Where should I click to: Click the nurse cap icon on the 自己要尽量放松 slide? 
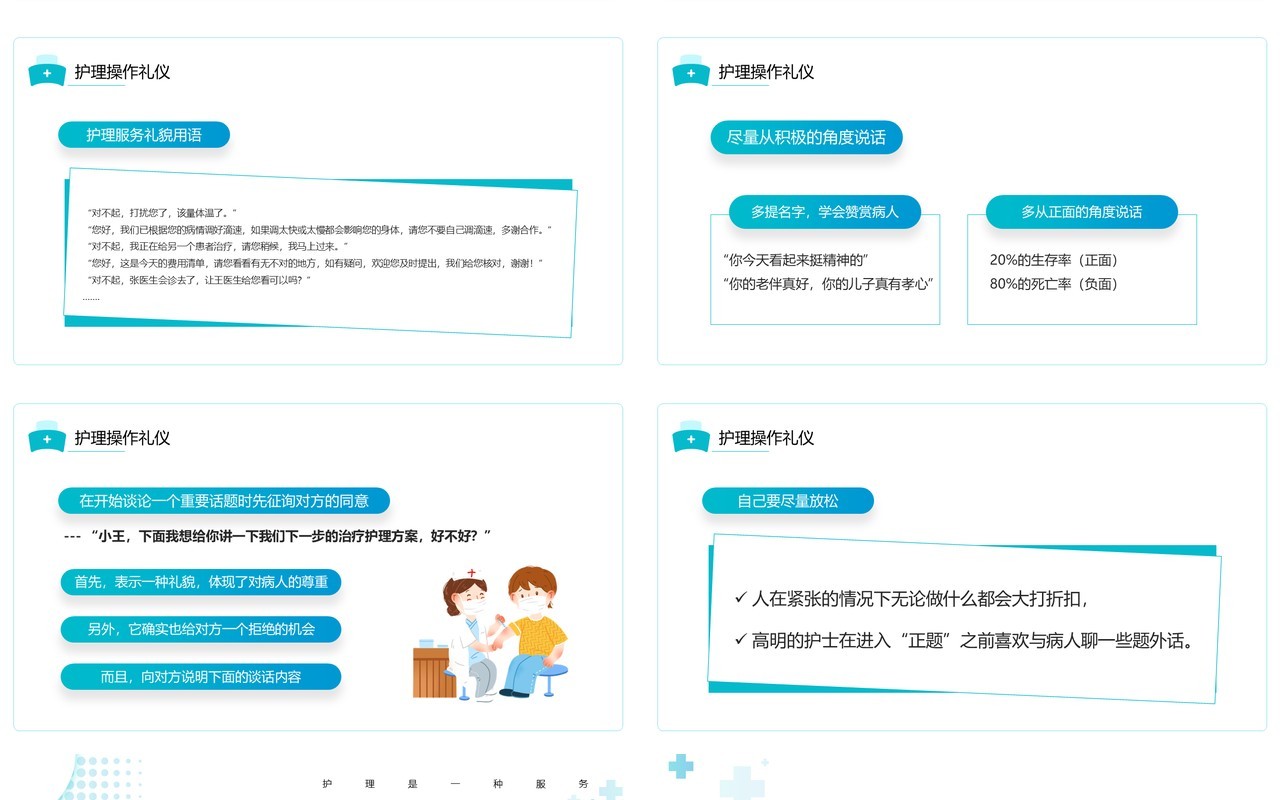(691, 437)
